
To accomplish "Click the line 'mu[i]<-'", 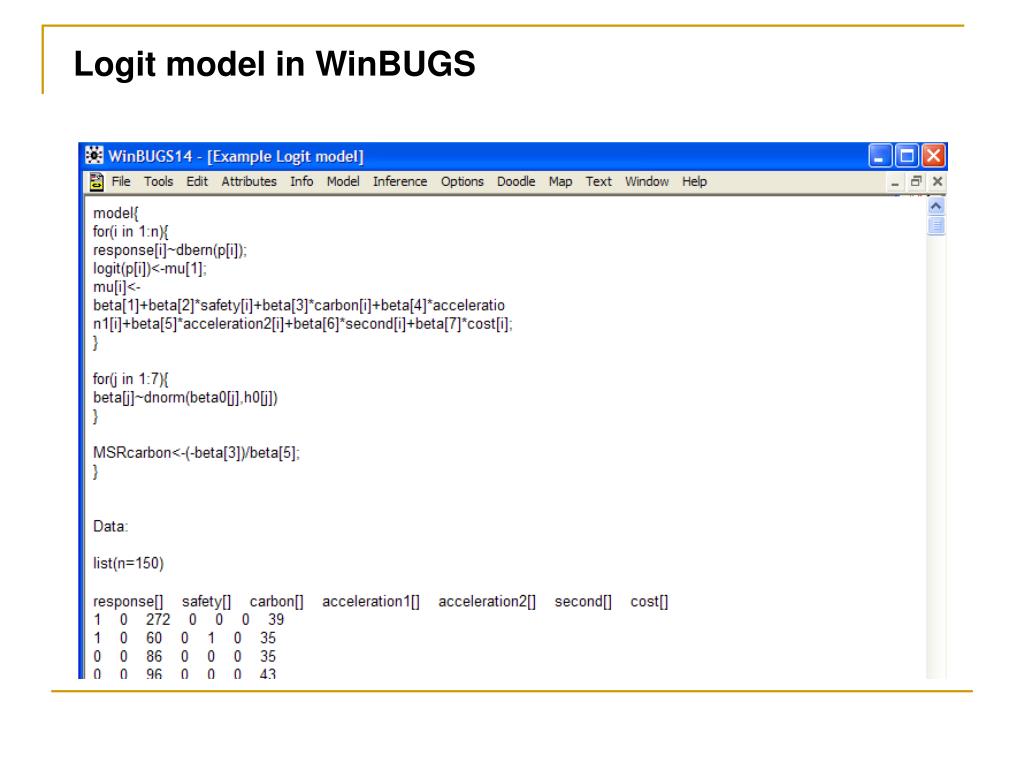I will [116, 287].
